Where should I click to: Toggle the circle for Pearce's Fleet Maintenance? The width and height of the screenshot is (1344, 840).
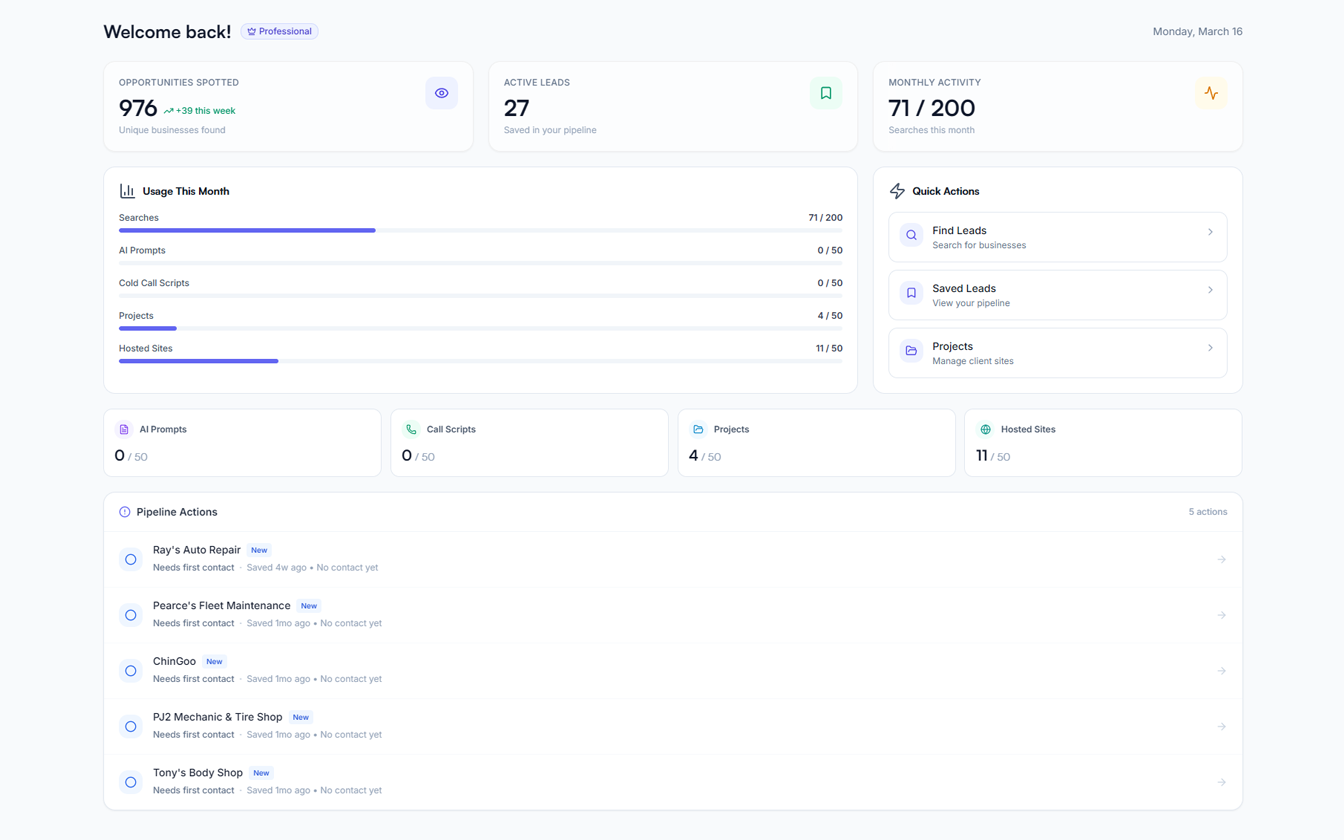pos(131,615)
